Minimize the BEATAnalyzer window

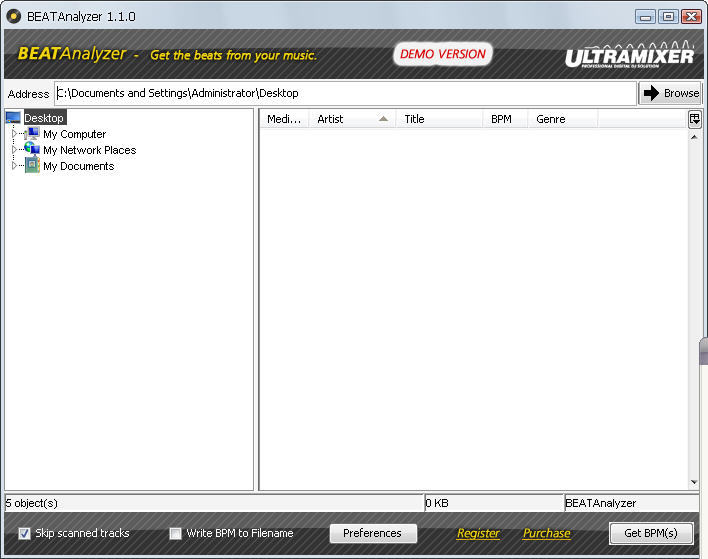pyautogui.click(x=645, y=17)
